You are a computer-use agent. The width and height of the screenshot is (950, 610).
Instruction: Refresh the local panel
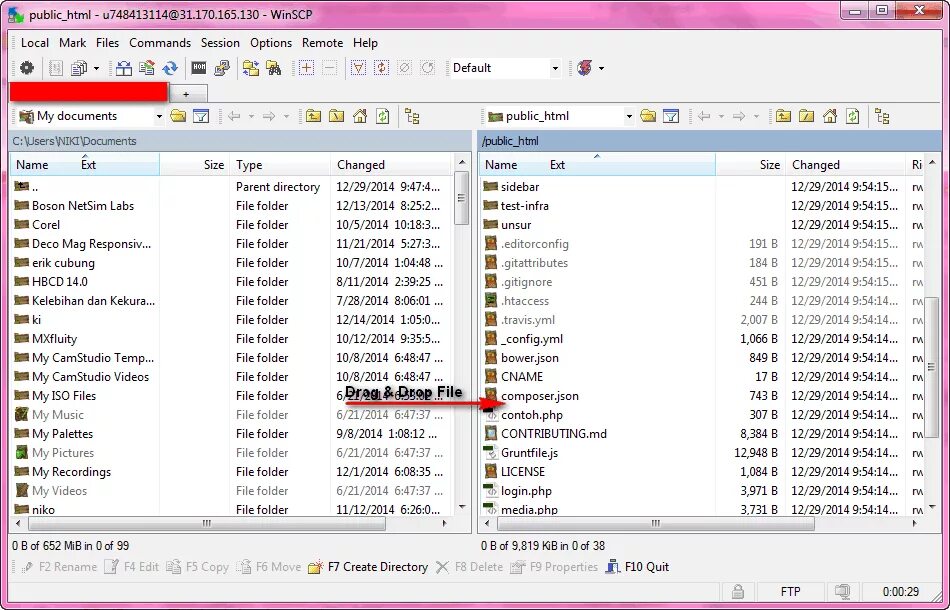pos(383,116)
